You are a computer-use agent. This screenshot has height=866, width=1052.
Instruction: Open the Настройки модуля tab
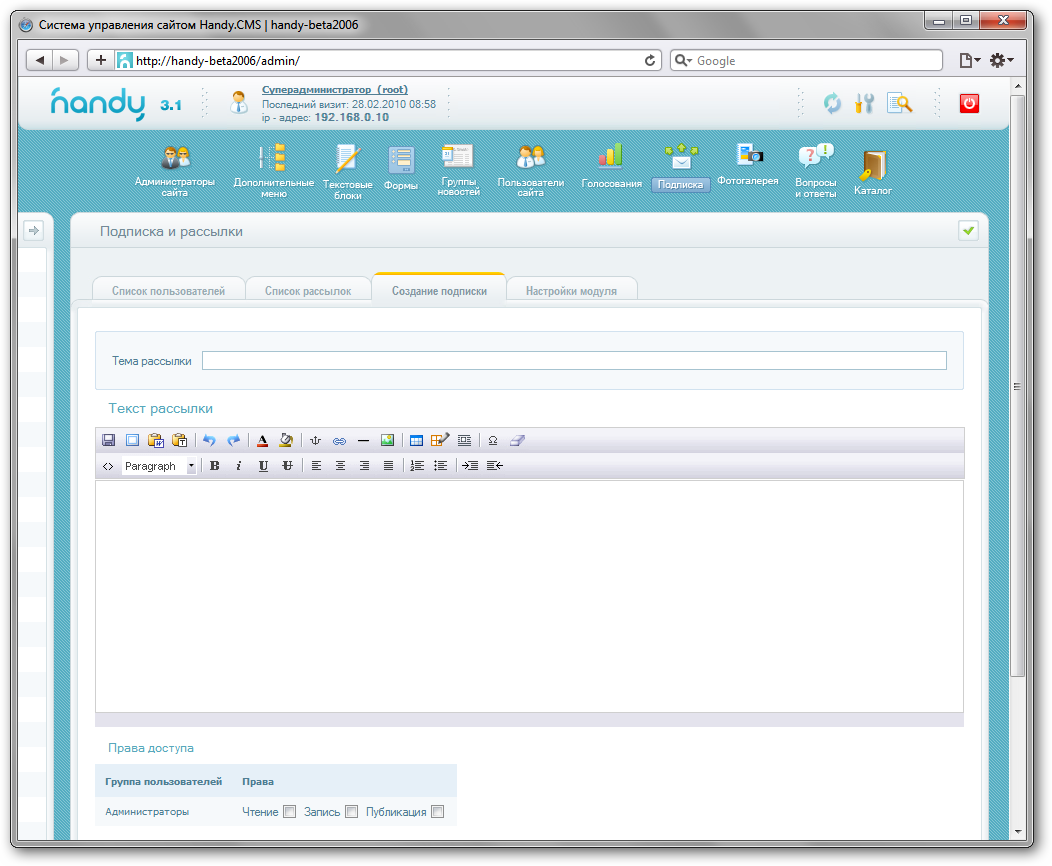point(571,291)
